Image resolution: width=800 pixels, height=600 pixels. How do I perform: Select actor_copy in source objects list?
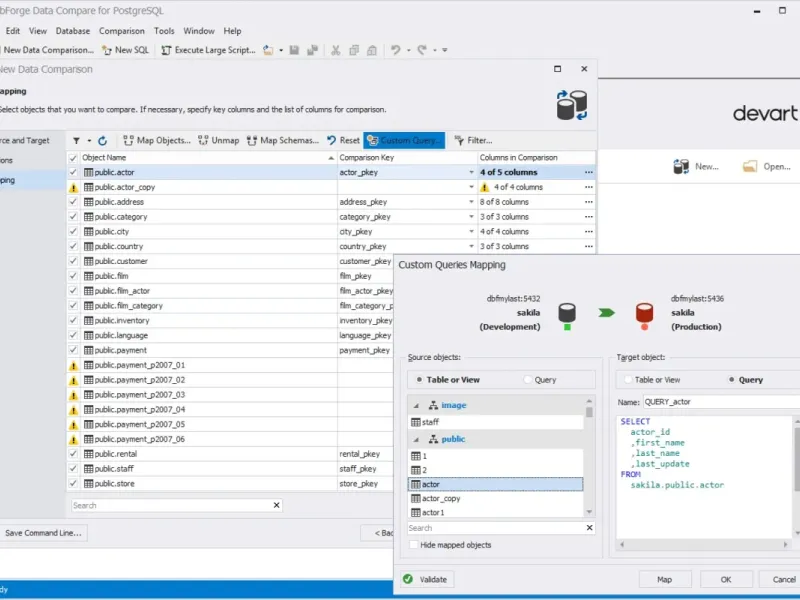[495, 498]
